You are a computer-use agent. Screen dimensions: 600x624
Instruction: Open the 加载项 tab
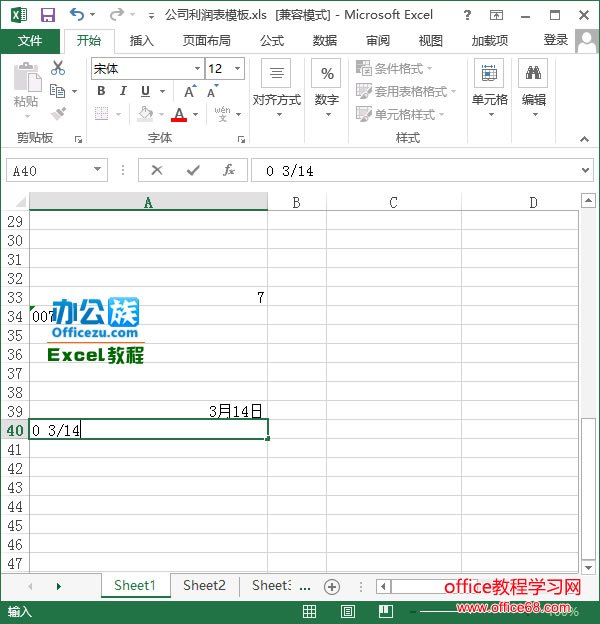pos(490,41)
